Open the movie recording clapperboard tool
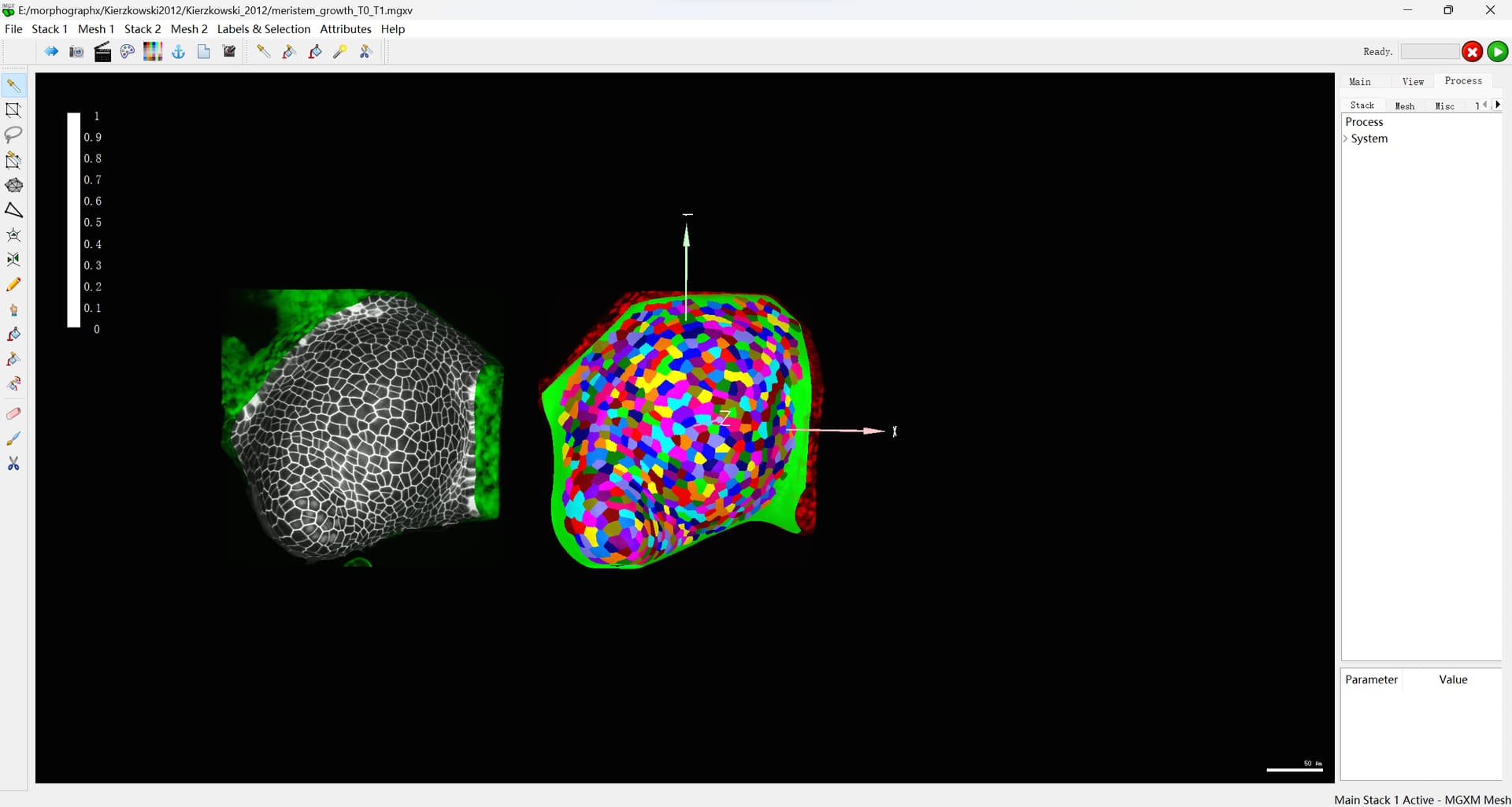Viewport: 1512px width, 807px height. click(102, 51)
